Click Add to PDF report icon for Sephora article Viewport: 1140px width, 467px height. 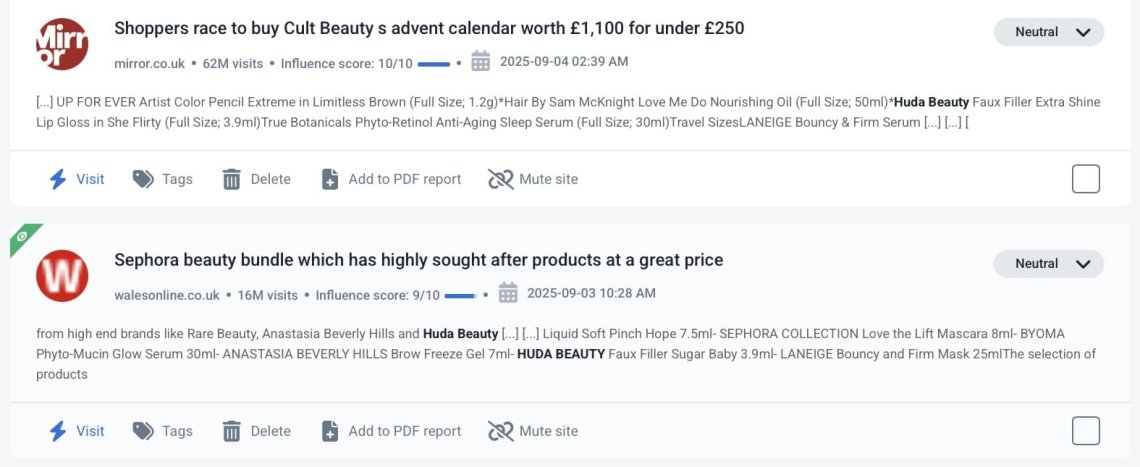click(330, 431)
